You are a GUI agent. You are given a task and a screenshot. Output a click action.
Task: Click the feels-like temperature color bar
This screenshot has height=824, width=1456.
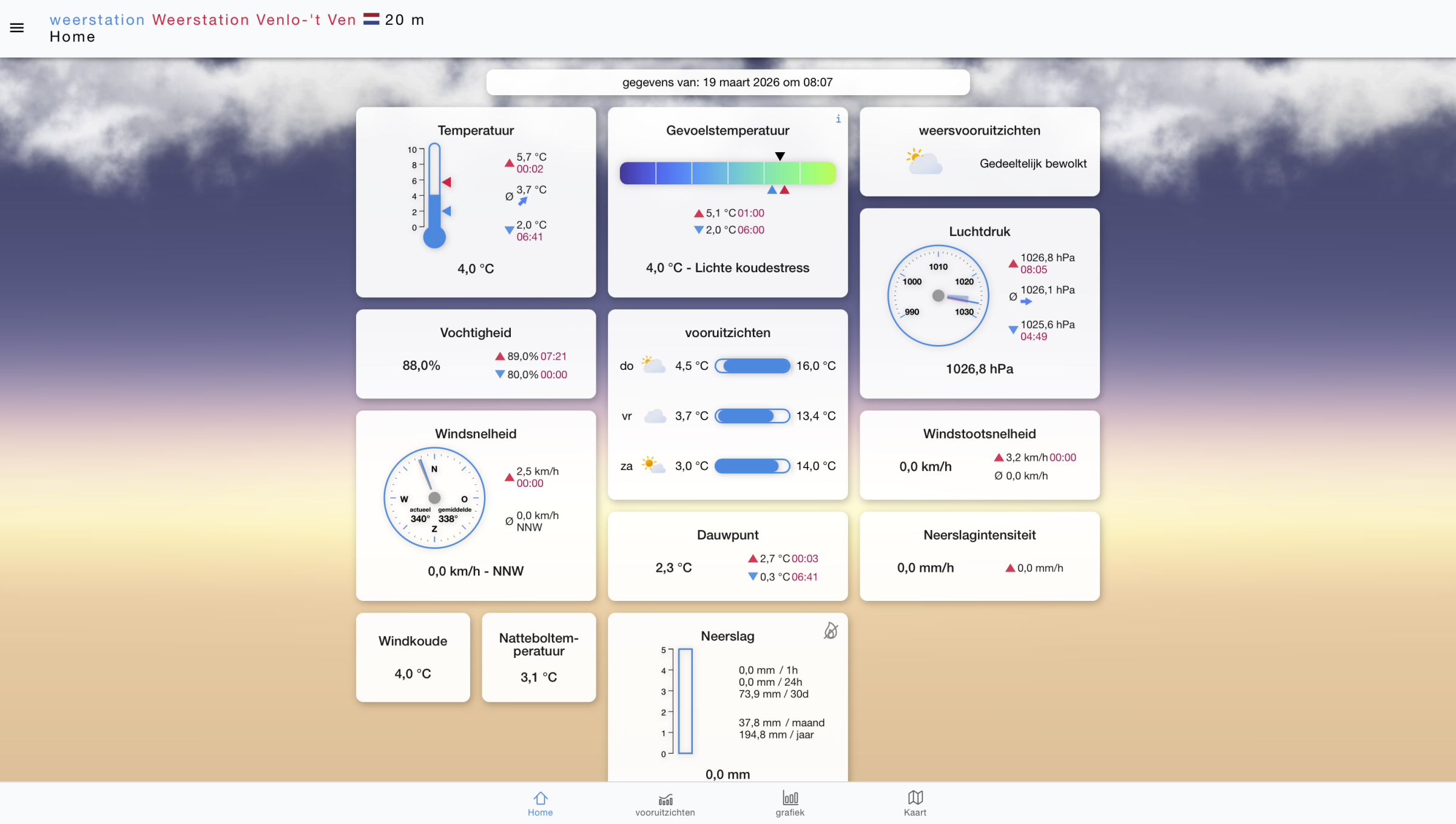click(727, 173)
